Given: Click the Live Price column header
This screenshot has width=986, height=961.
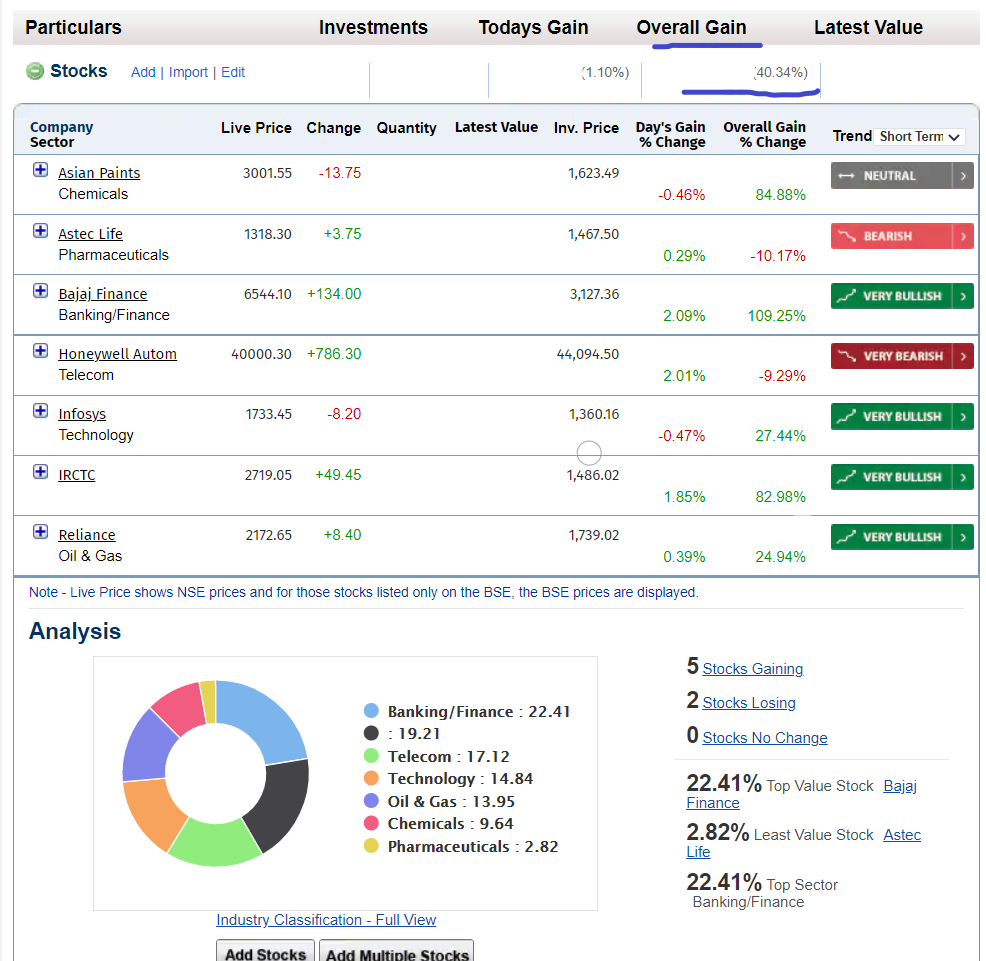Looking at the screenshot, I should pyautogui.click(x=256, y=128).
